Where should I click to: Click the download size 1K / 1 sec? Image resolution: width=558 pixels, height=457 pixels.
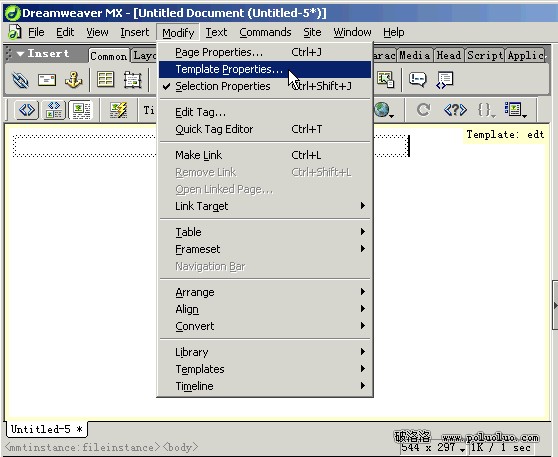point(501,447)
